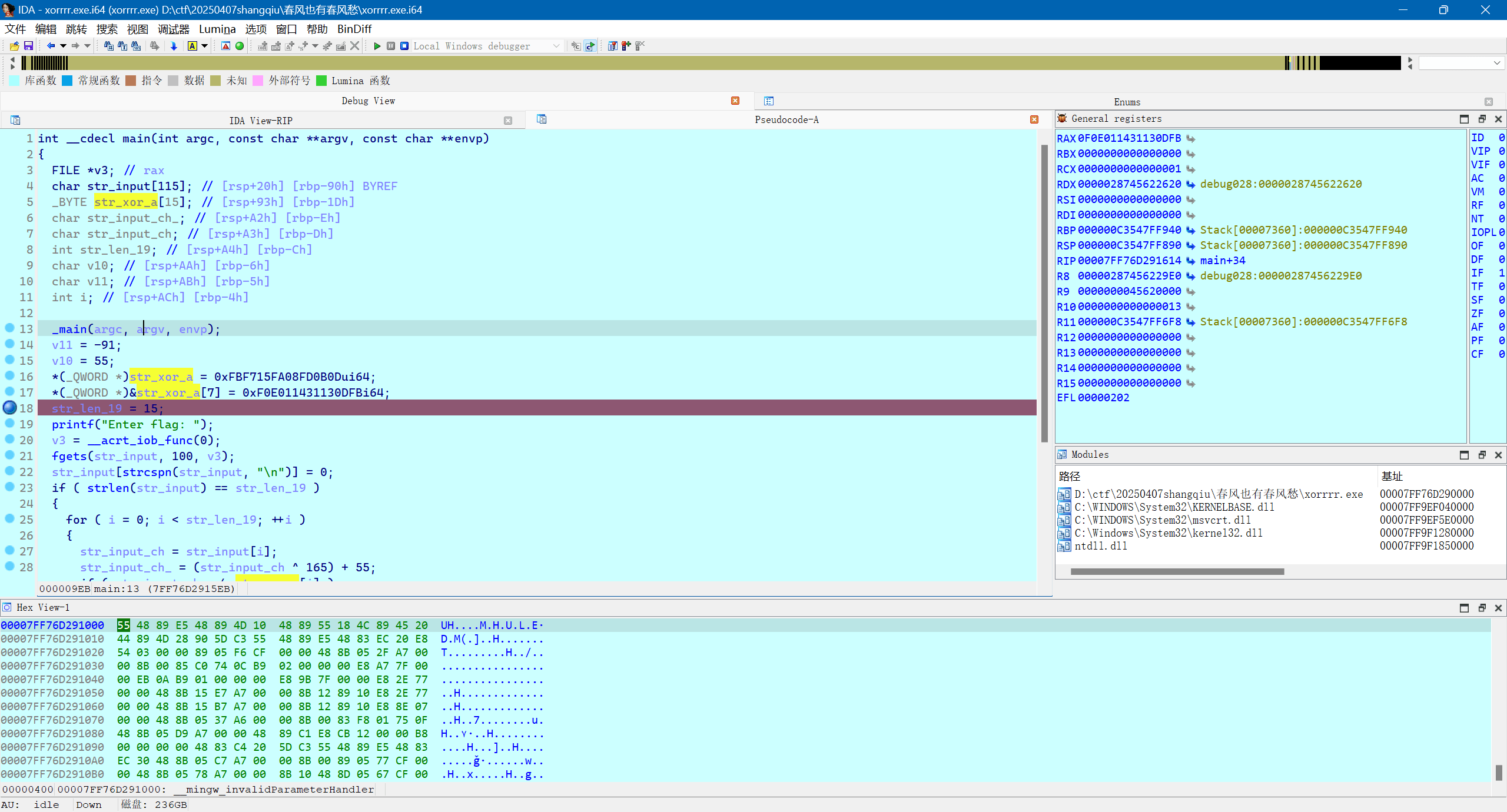Click the toolbar X delete icon
This screenshot has width=1507, height=812.
pyautogui.click(x=354, y=46)
